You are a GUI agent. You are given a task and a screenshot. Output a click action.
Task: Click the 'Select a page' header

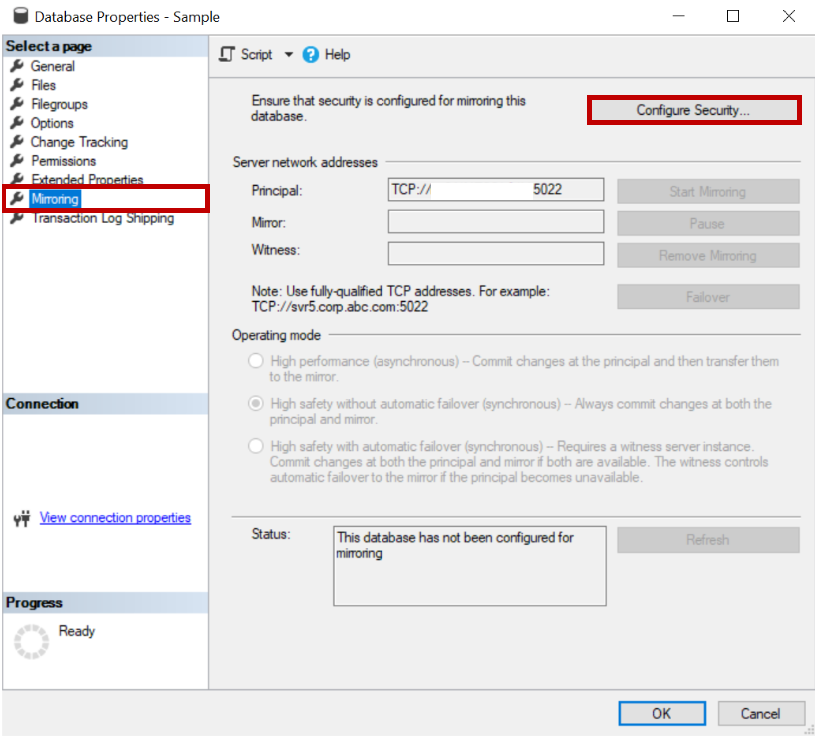point(49,46)
